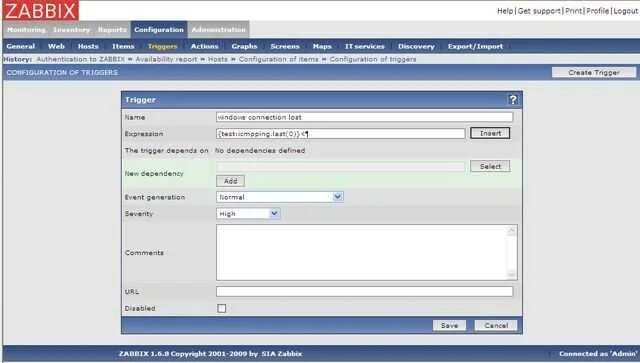
Task: Go to Maps submenu
Action: pos(322,47)
